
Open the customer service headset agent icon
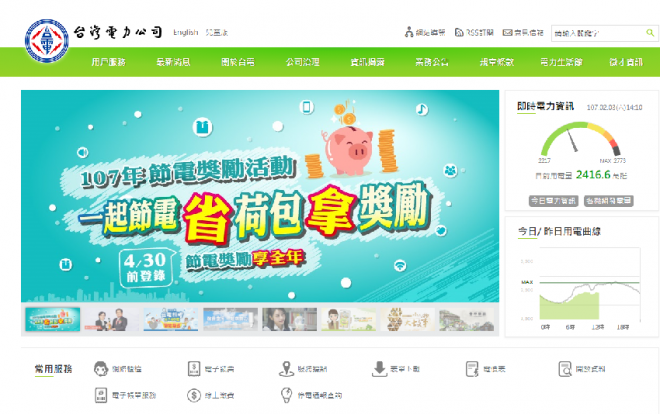(101, 369)
